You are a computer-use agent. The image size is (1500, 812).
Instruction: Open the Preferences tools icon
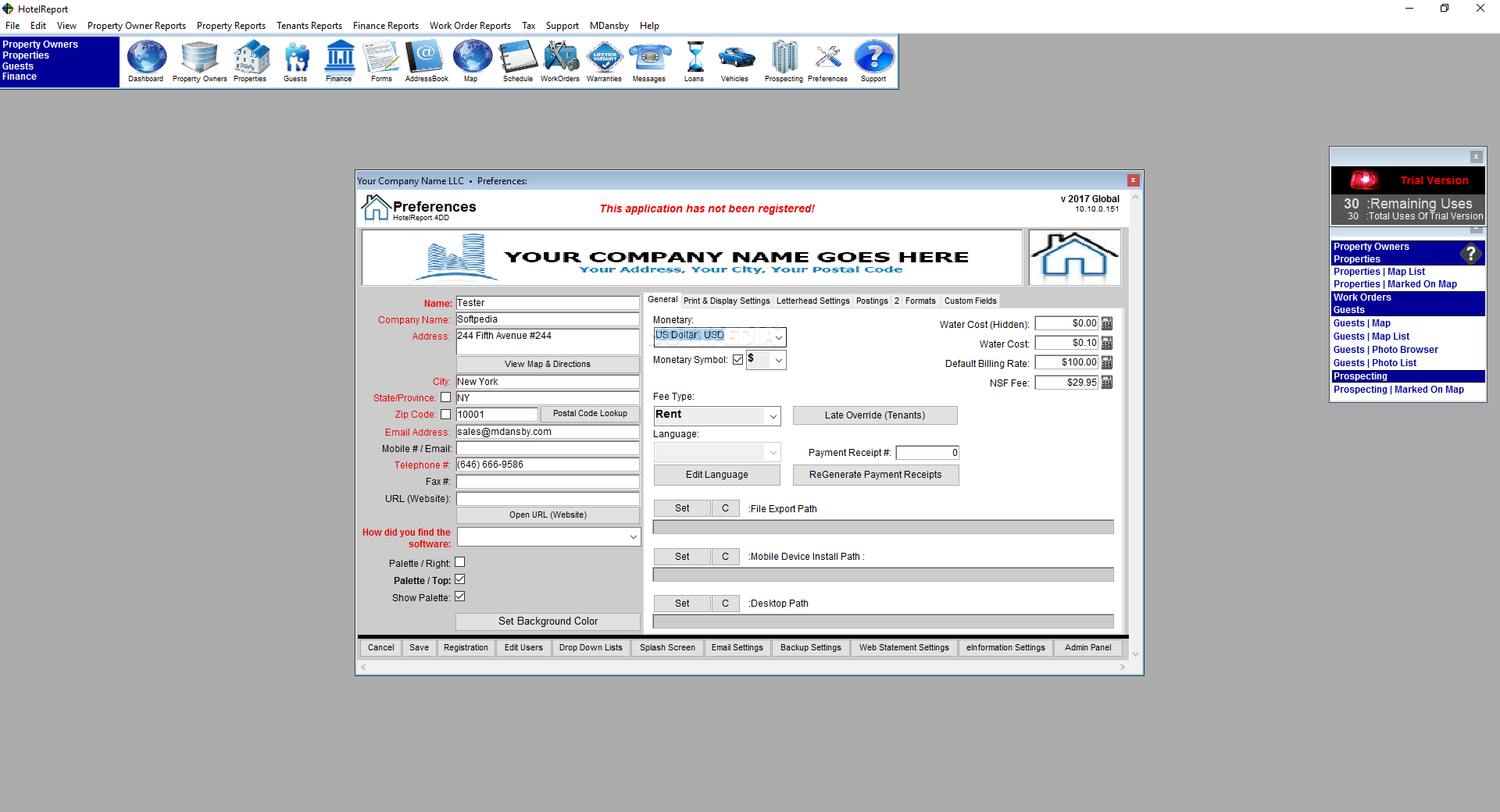[828, 61]
